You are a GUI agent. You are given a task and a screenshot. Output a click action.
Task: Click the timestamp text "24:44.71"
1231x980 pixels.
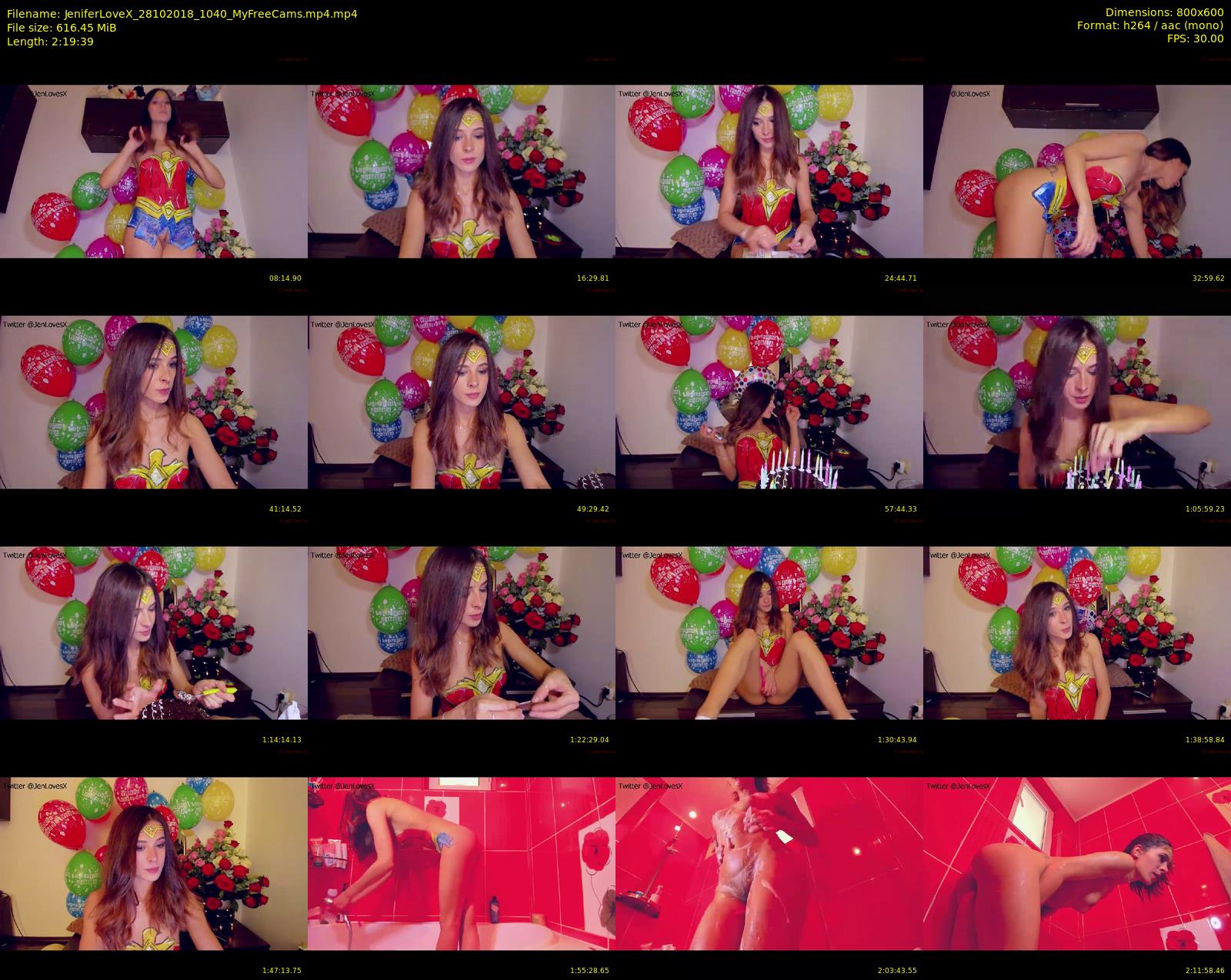point(901,278)
